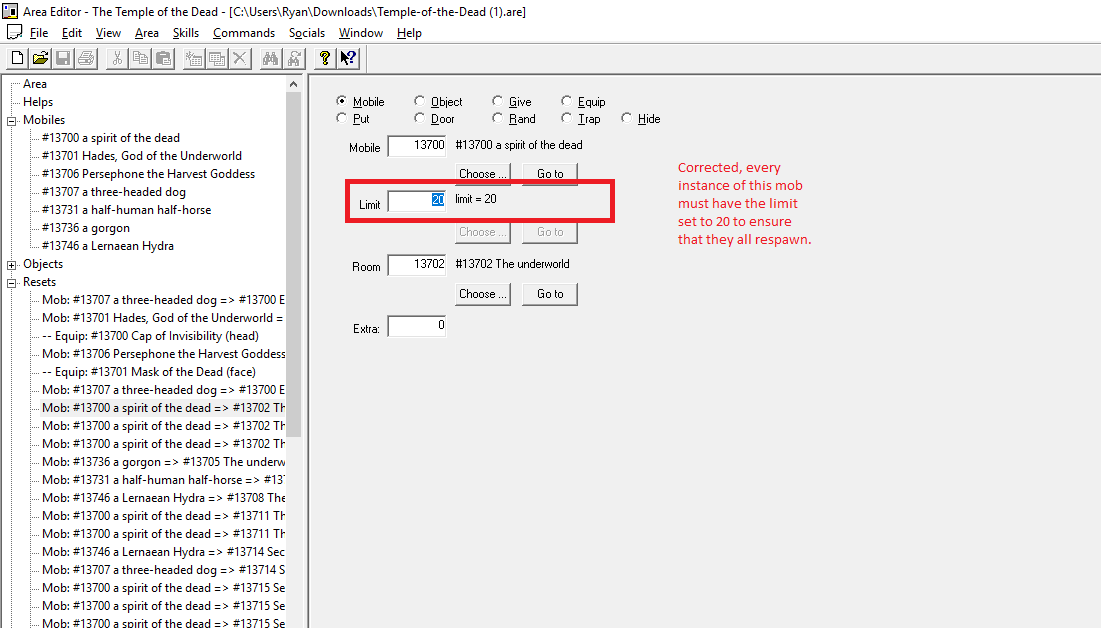
Task: Click the Print toolbar icon
Action: tap(86, 58)
